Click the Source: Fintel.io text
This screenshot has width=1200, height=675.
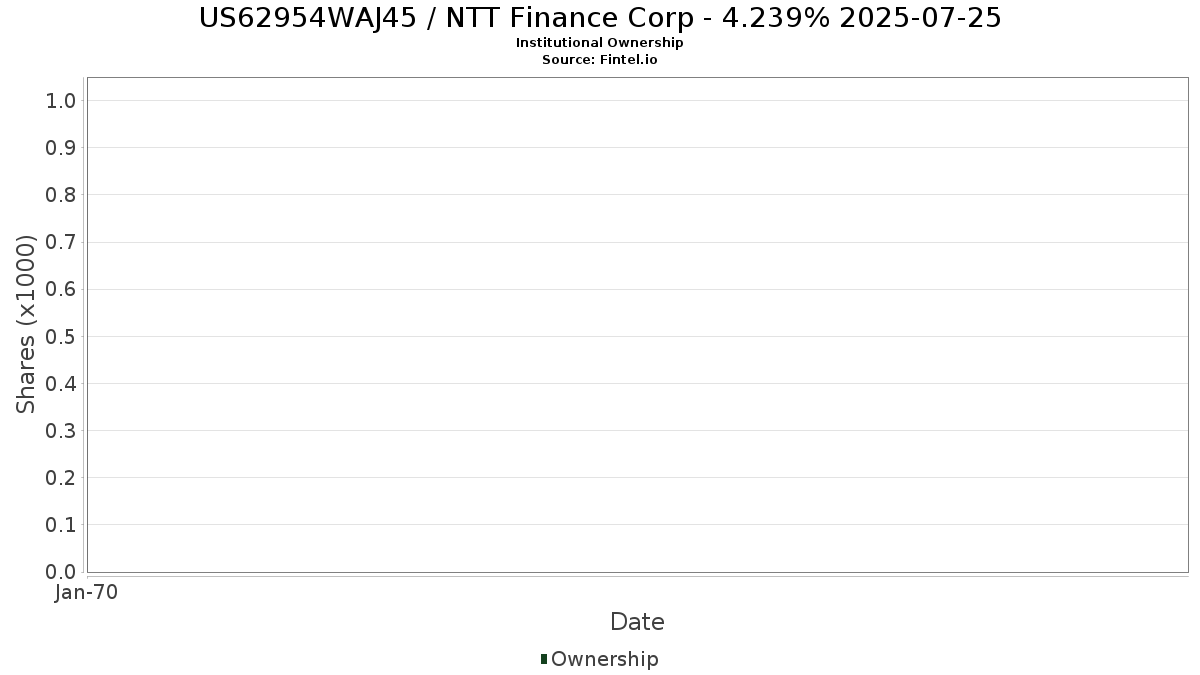click(600, 60)
